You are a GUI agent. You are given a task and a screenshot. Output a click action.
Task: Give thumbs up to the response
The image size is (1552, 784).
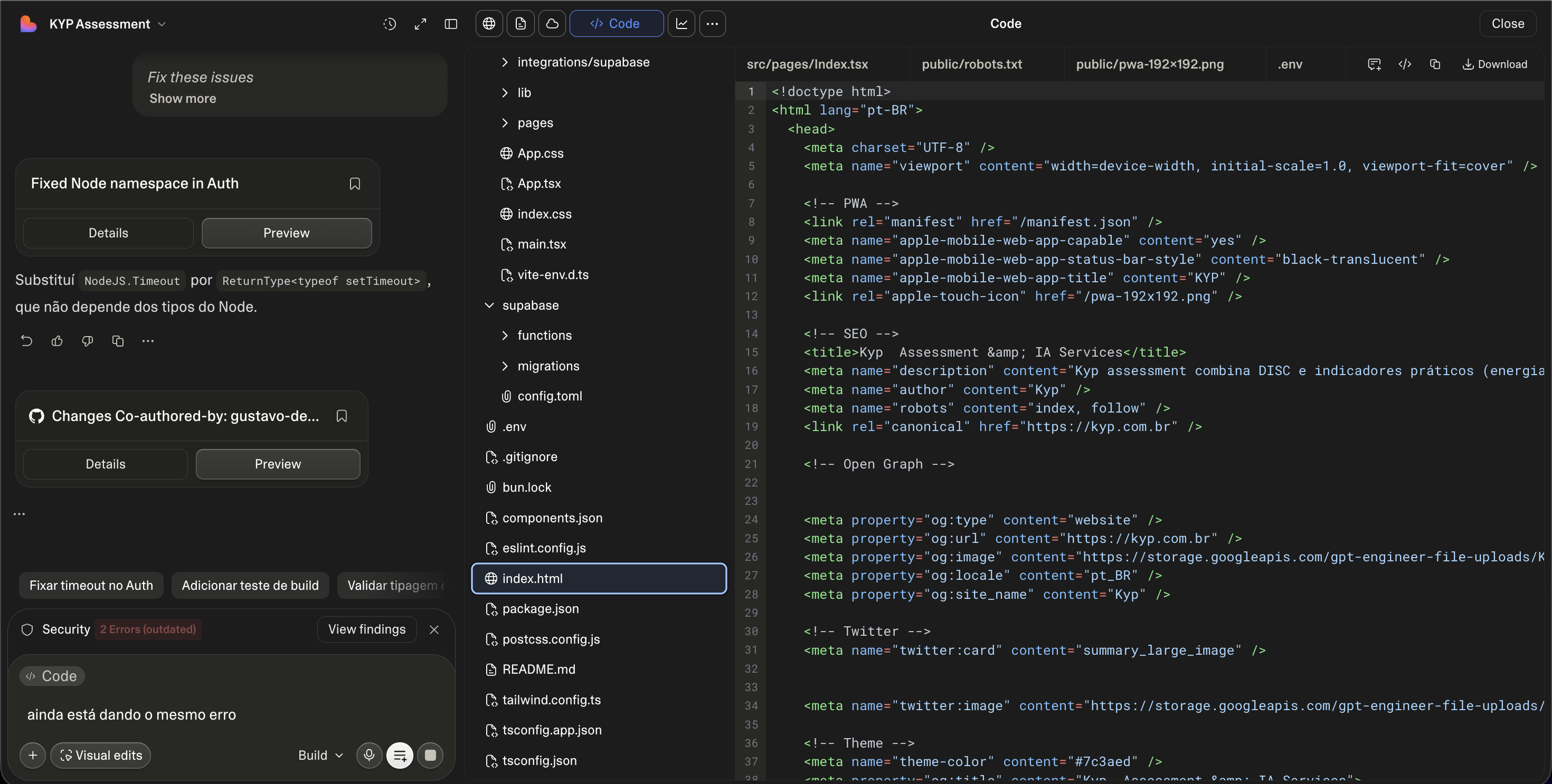click(x=57, y=341)
